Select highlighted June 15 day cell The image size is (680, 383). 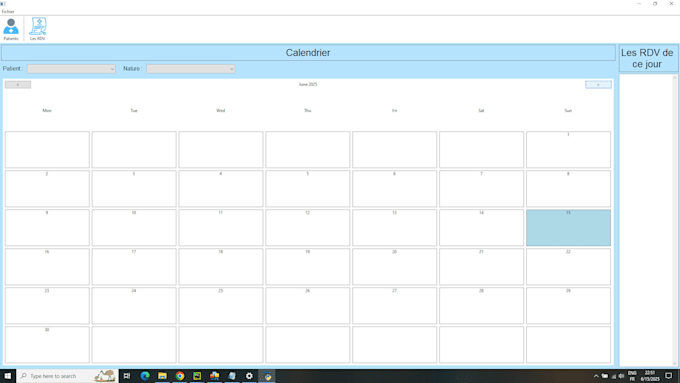coord(568,228)
